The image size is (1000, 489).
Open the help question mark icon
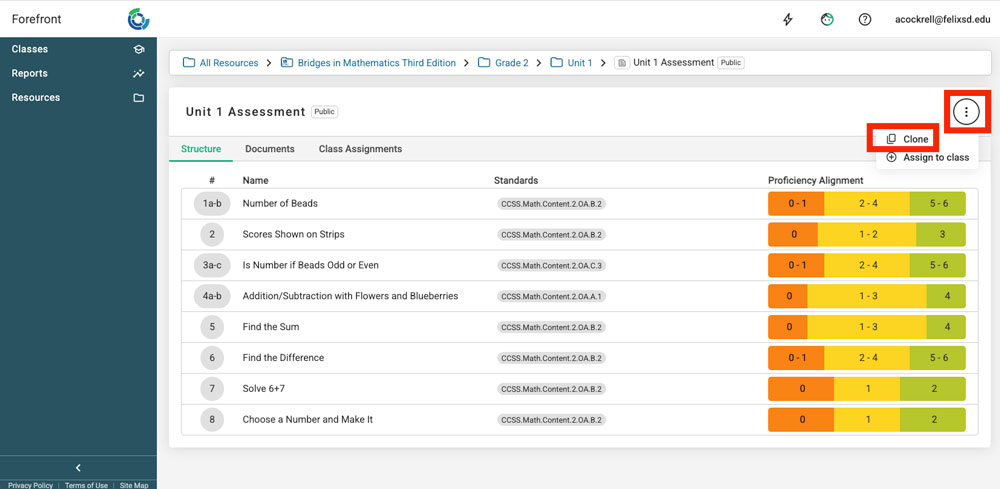tap(864, 20)
